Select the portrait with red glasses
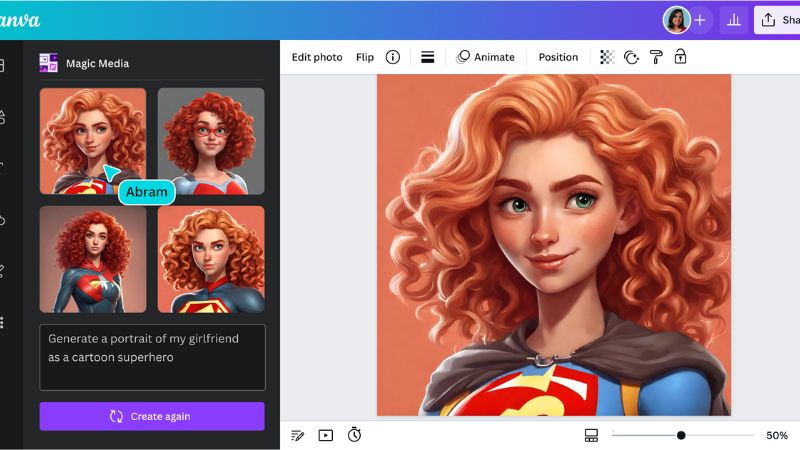 pos(211,141)
